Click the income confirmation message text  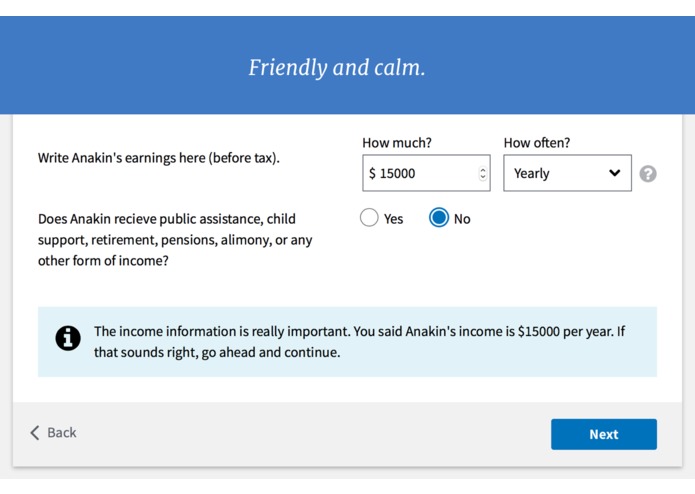click(359, 341)
